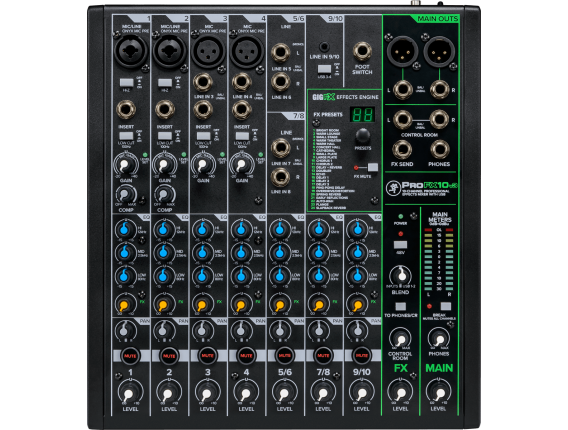Click channel 4 XLR MIC input
568x430 pixels.
(247, 51)
